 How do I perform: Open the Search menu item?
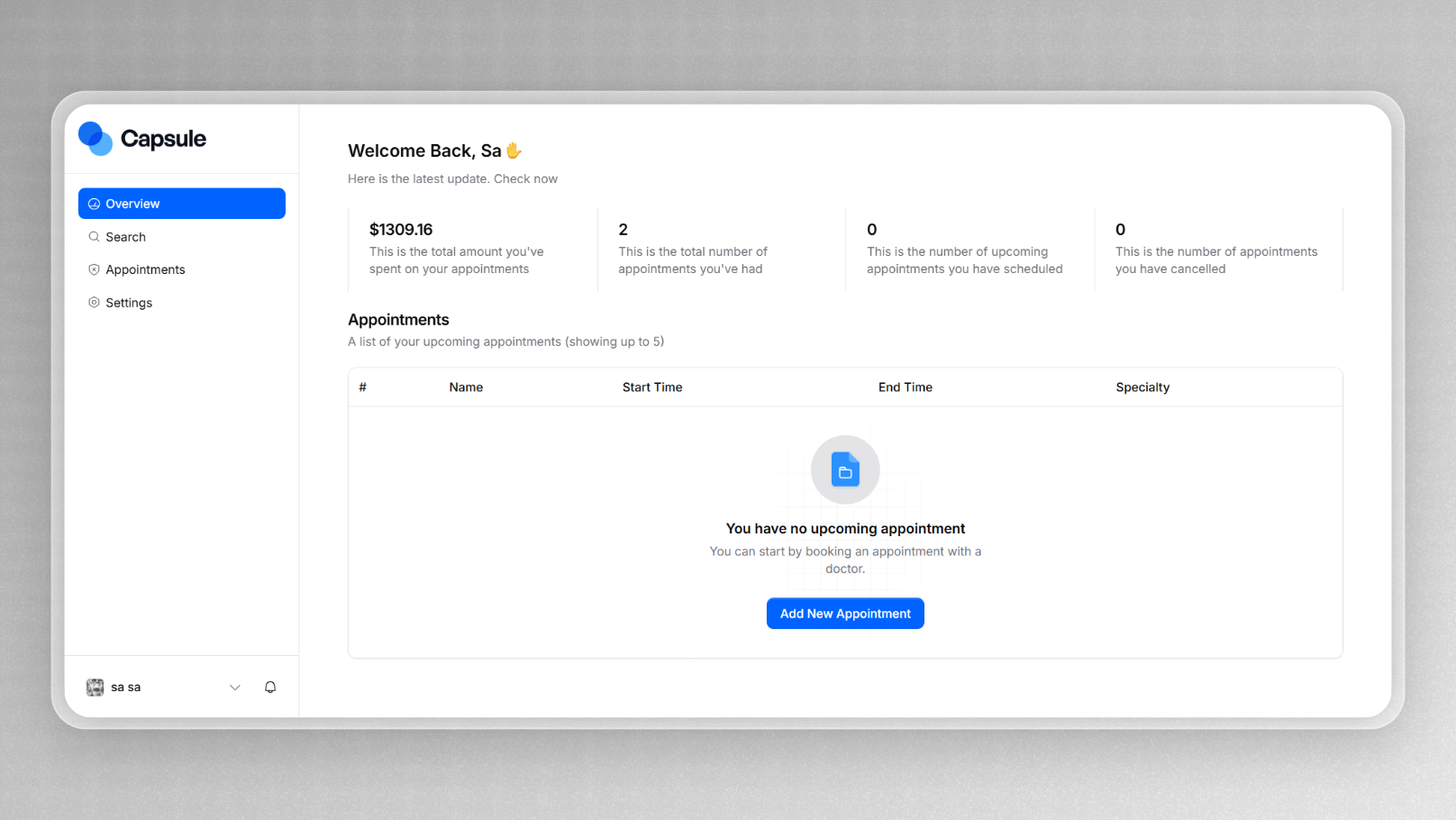click(x=182, y=237)
